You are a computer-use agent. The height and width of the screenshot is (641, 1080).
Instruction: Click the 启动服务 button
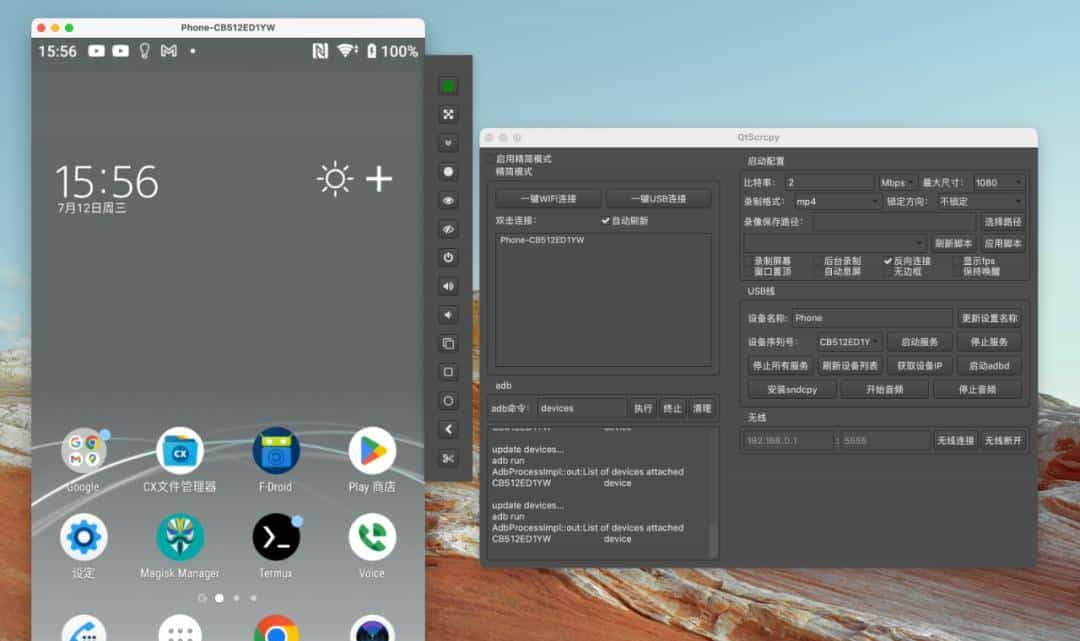pyautogui.click(x=920, y=341)
